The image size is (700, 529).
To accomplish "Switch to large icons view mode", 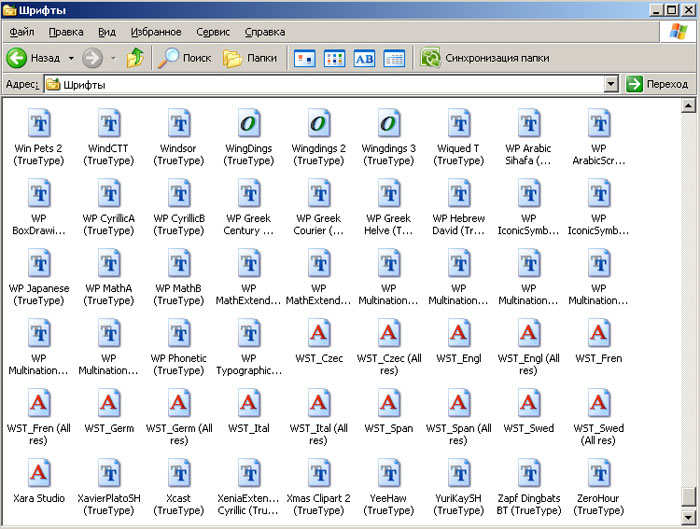I will tap(305, 58).
